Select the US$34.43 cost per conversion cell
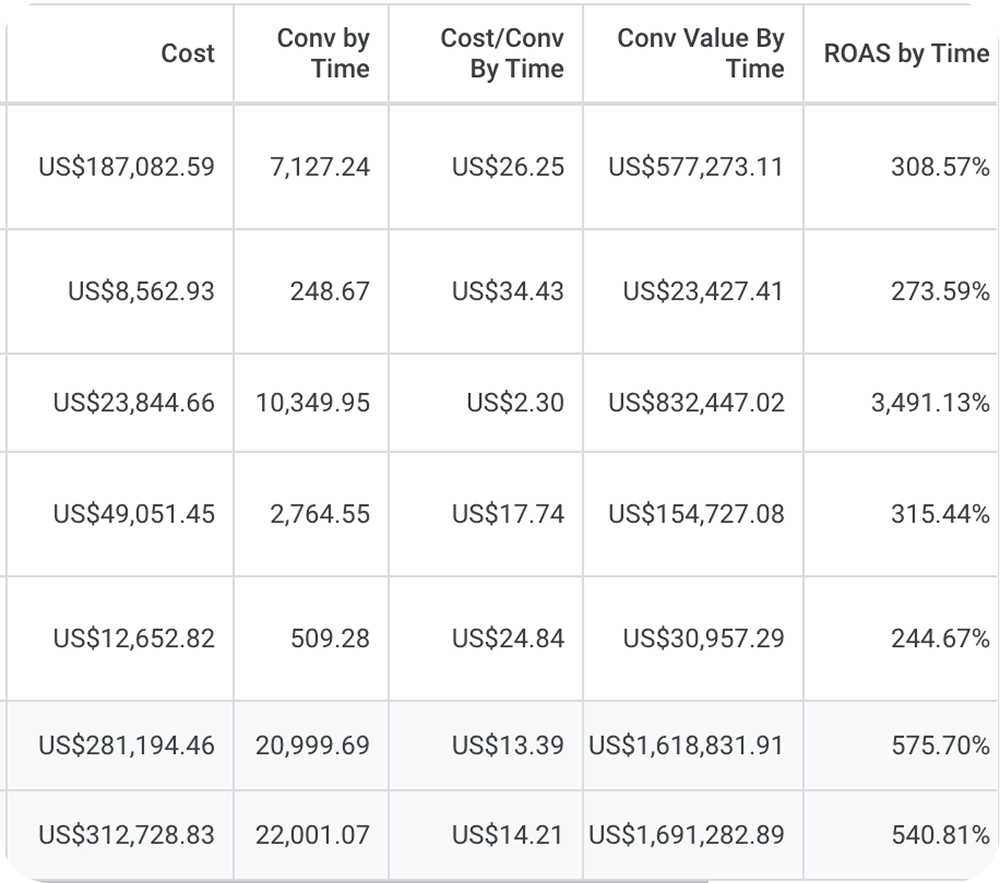The image size is (1000, 883). (x=508, y=291)
